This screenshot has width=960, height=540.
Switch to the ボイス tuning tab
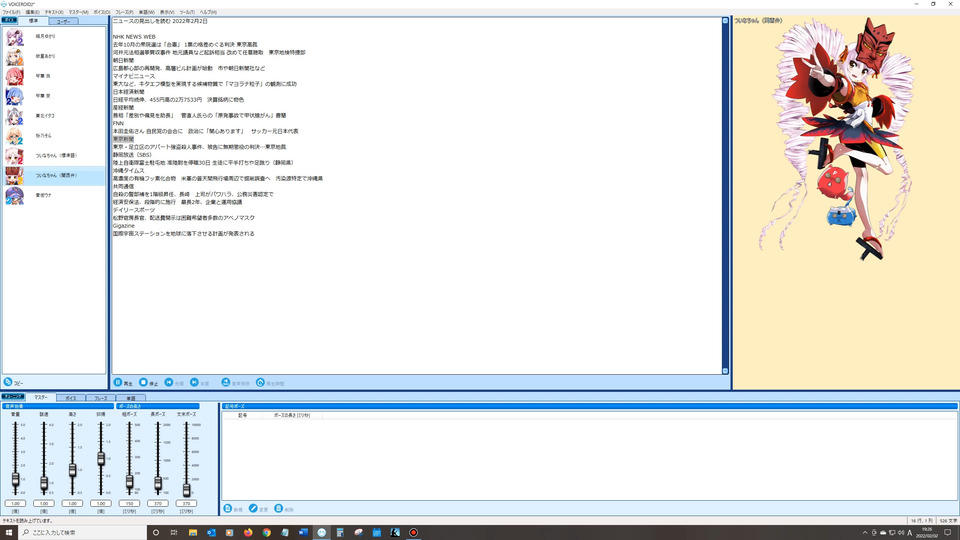click(71, 398)
